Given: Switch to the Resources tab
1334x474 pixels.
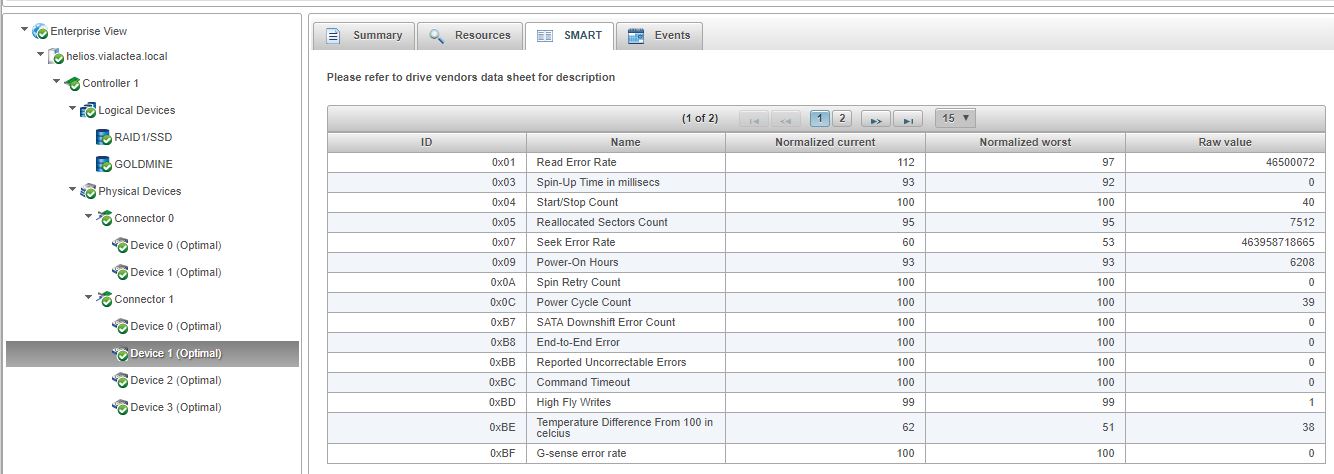Looking at the screenshot, I should click(469, 35).
